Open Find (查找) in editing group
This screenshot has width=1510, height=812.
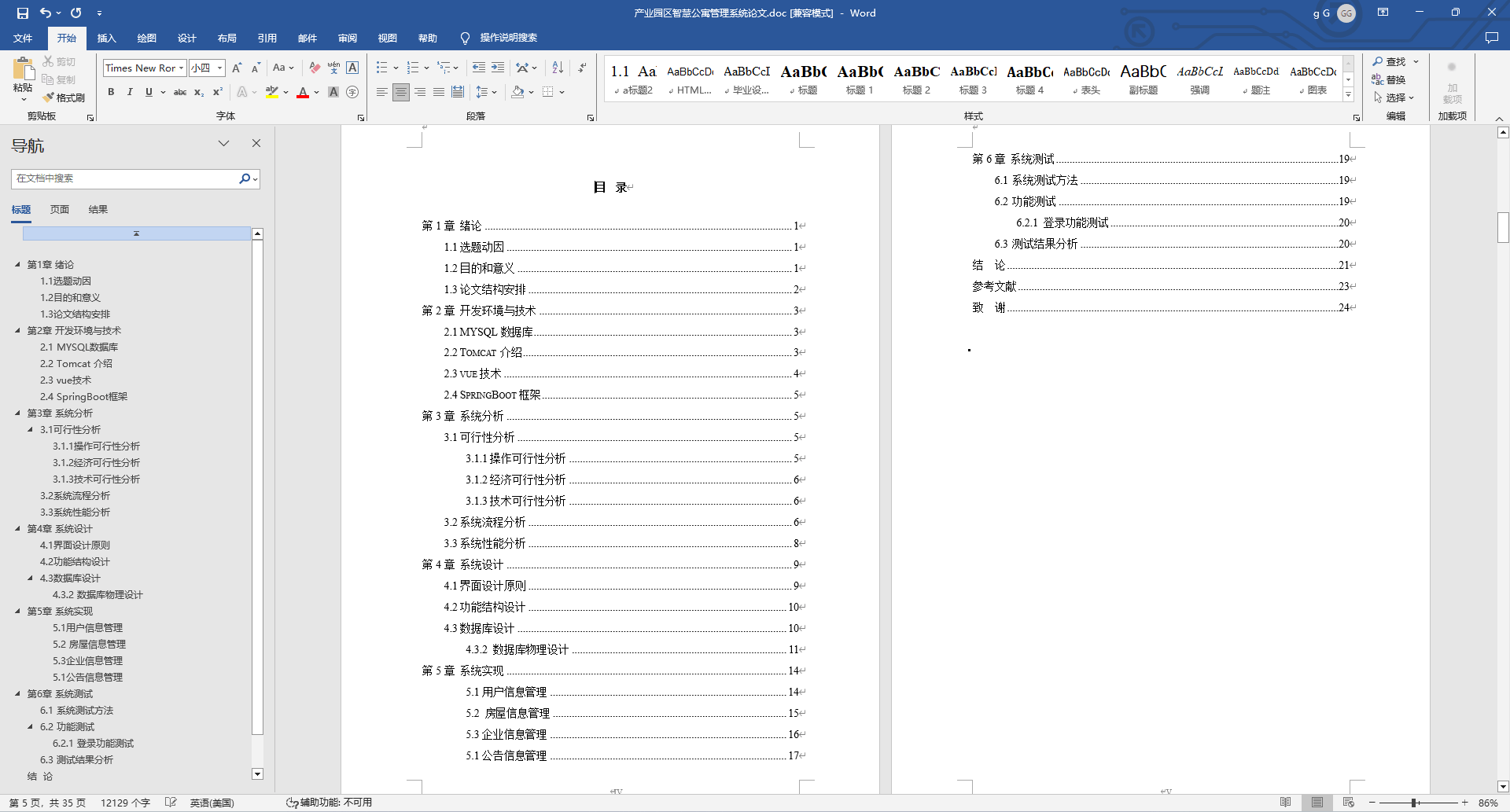[1389, 62]
